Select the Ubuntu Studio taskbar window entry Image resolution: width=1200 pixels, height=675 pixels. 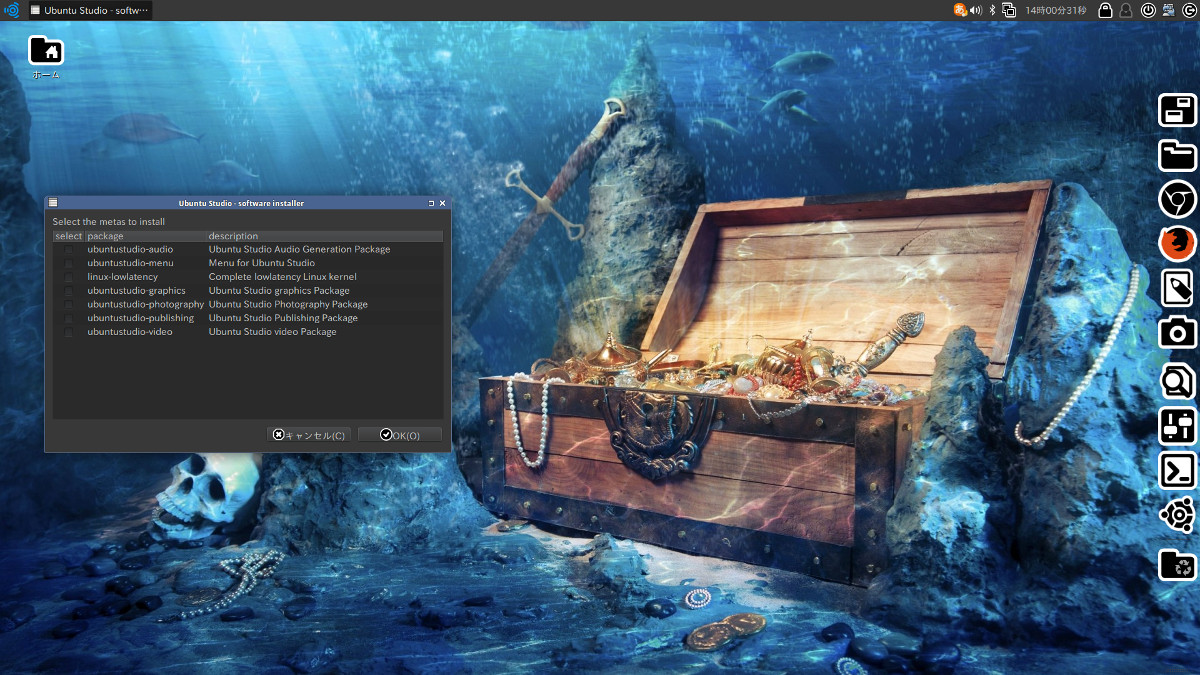(x=90, y=10)
